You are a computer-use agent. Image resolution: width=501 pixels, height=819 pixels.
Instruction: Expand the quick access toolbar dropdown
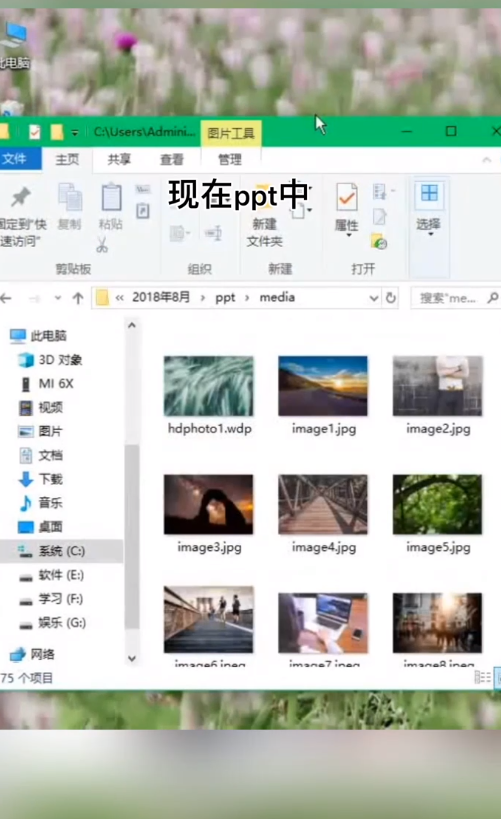(x=75, y=133)
